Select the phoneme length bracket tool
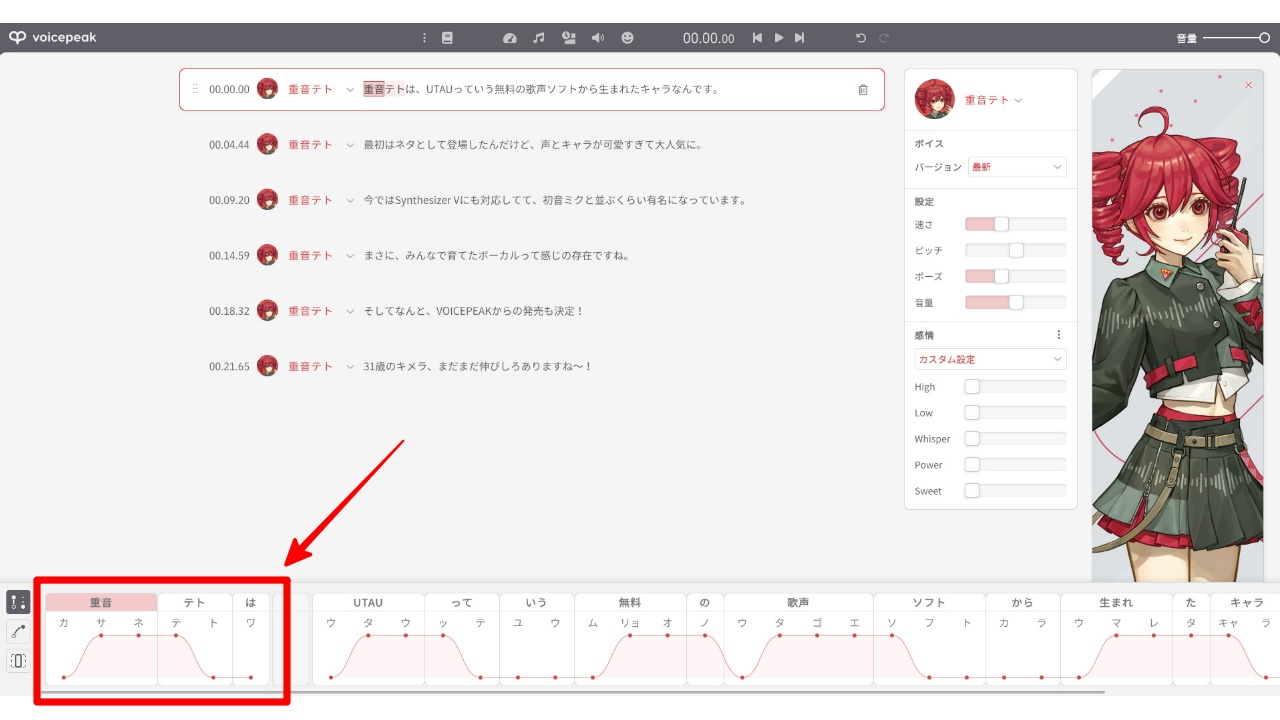This screenshot has height=720, width=1280. coord(18,661)
